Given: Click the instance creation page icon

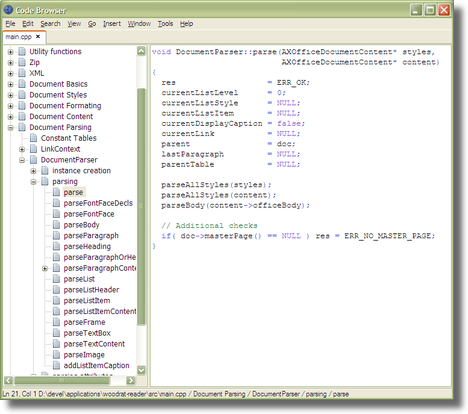Looking at the screenshot, I should pos(45,171).
